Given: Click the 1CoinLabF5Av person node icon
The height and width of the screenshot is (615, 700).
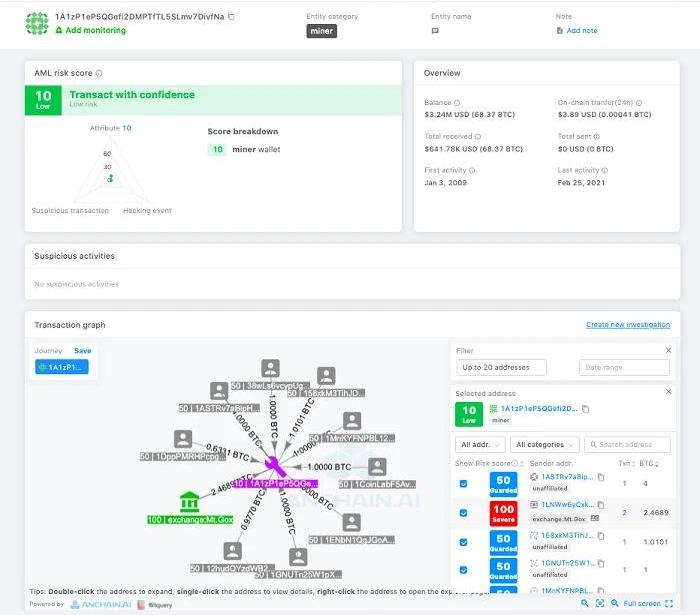Looking at the screenshot, I should coord(376,468).
